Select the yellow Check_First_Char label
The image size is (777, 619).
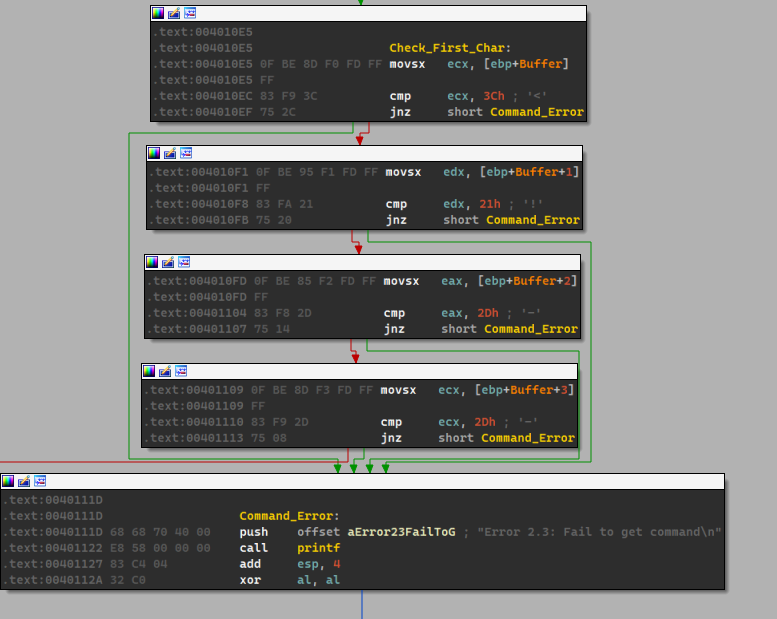pos(450,48)
